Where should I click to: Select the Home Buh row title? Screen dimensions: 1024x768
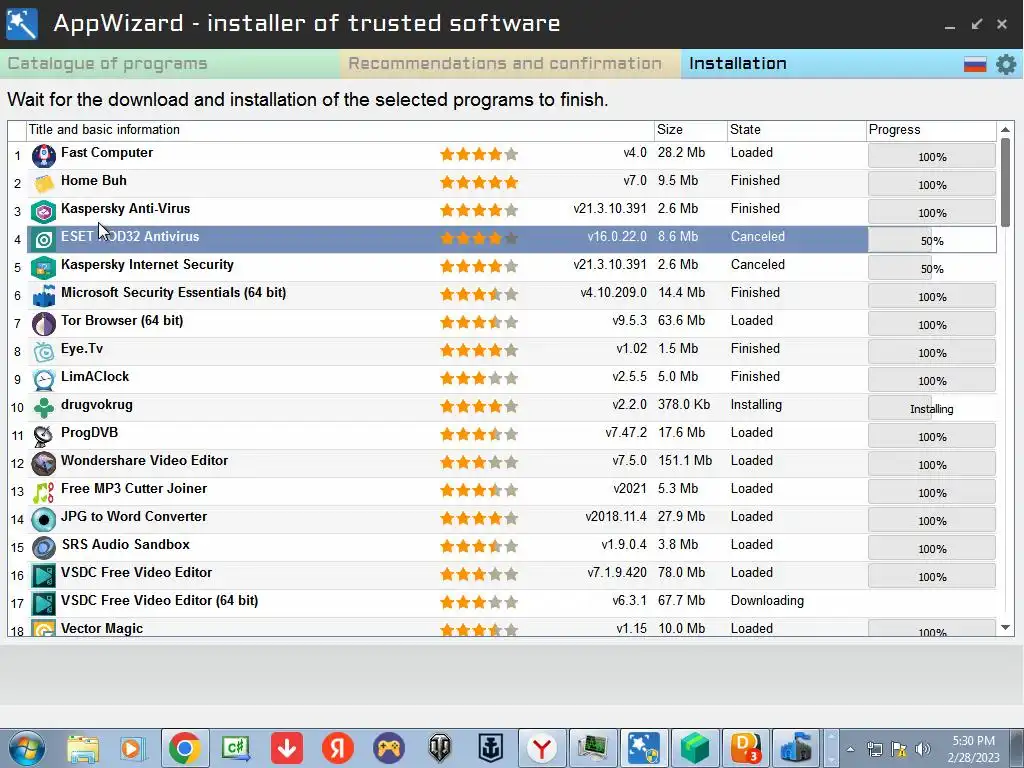coord(94,180)
